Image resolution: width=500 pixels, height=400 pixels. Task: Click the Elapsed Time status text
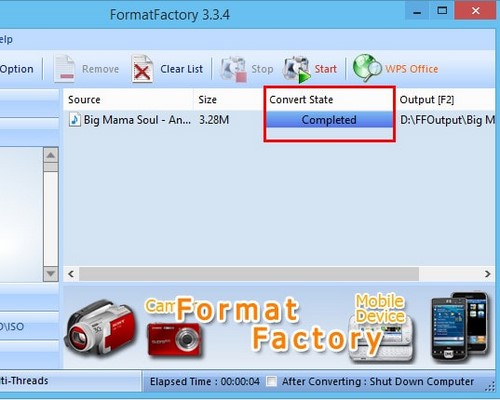point(205,381)
